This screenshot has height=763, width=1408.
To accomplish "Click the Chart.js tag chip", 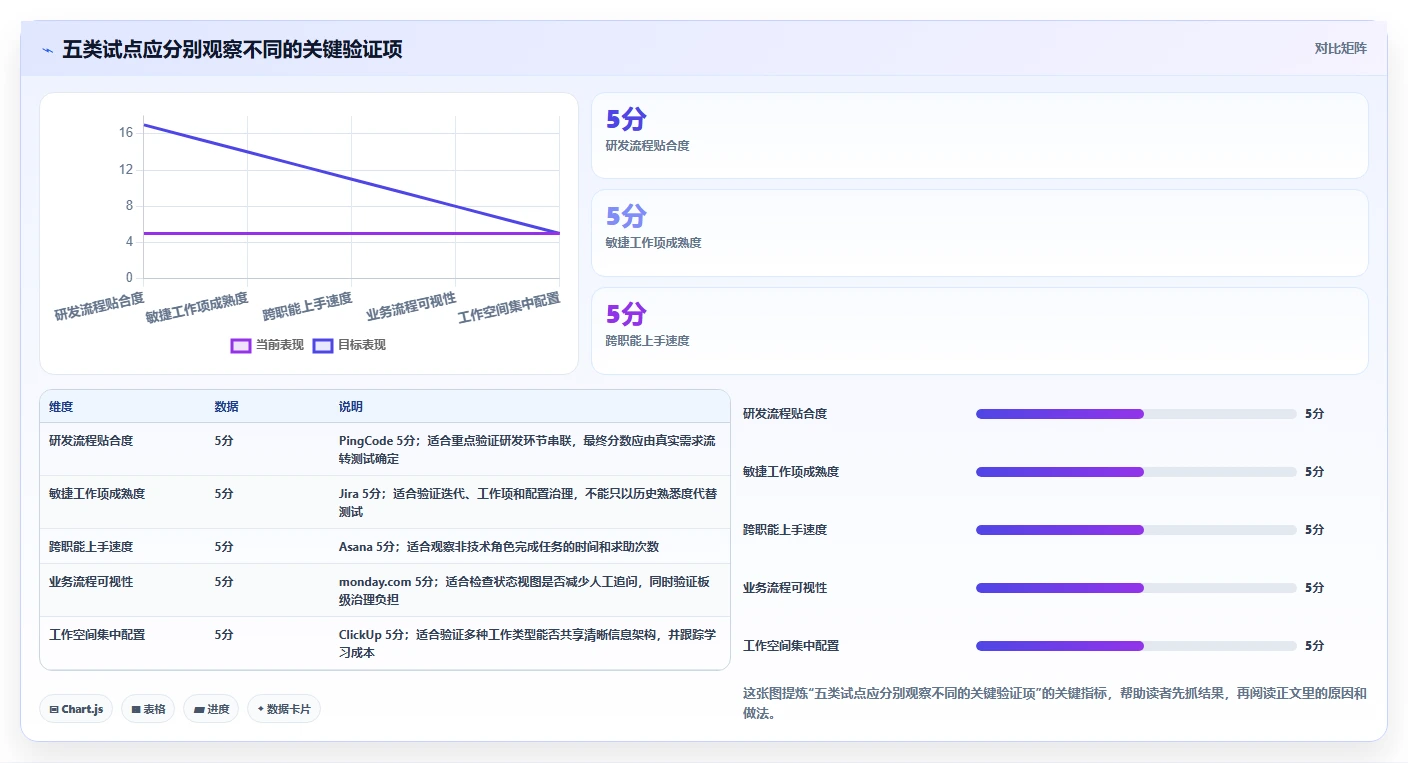I will [x=76, y=709].
